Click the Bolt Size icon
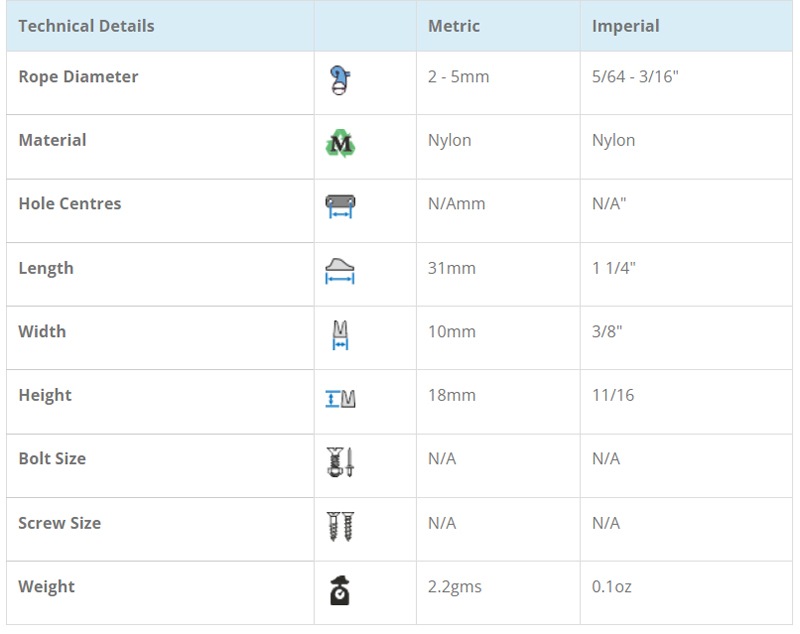Image resolution: width=800 pixels, height=634 pixels. coord(340,461)
